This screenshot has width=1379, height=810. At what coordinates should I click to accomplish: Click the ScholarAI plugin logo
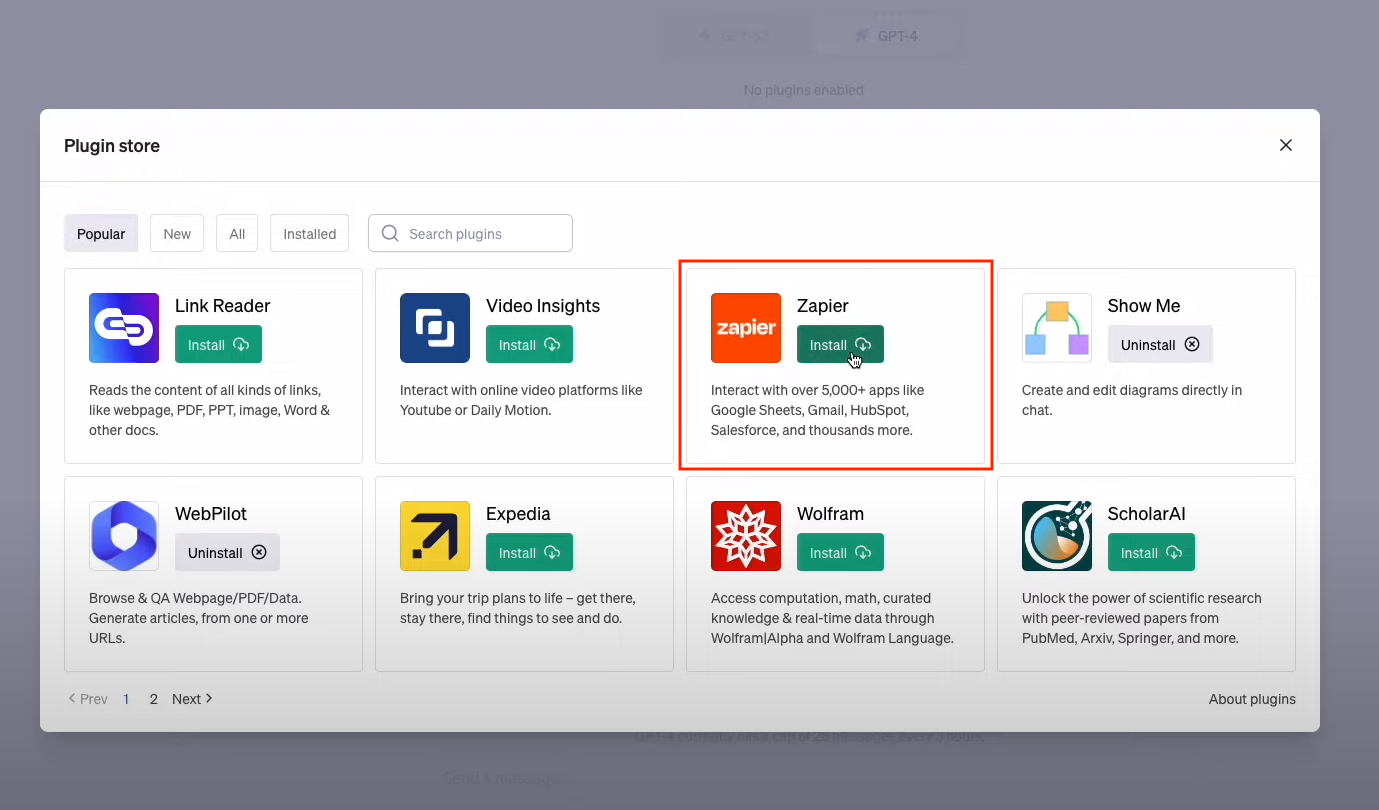[1057, 536]
